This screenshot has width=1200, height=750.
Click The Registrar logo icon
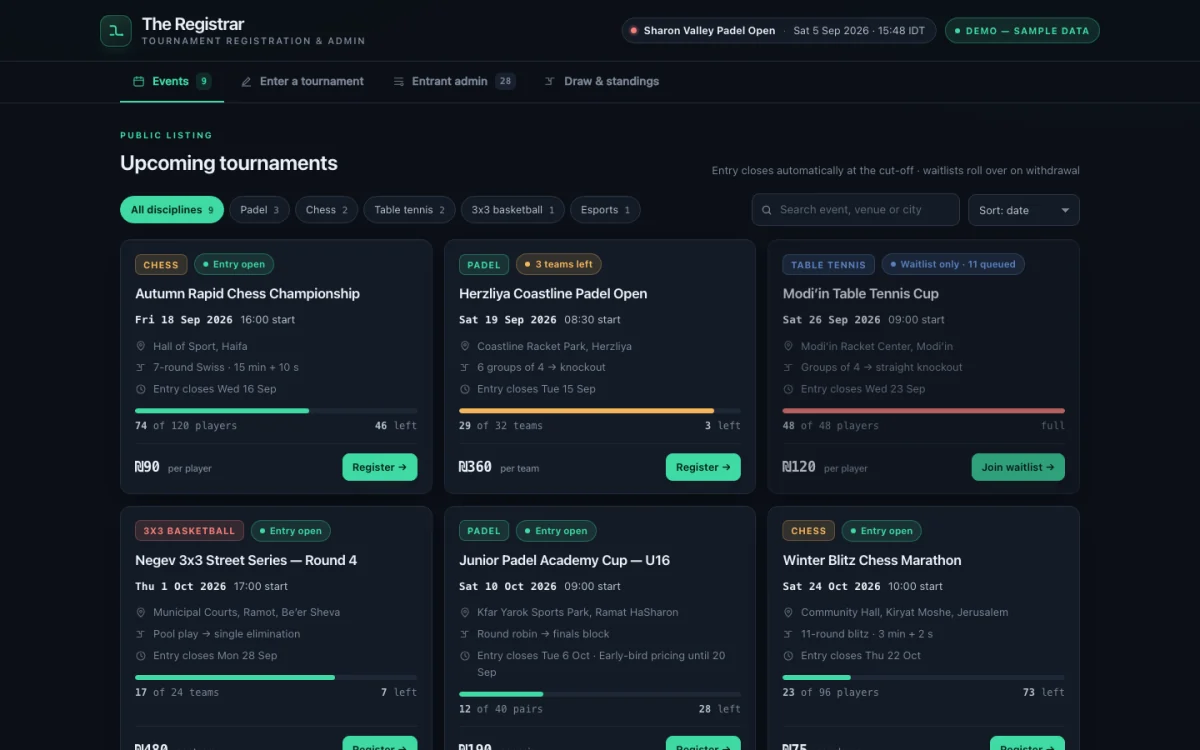click(x=116, y=31)
